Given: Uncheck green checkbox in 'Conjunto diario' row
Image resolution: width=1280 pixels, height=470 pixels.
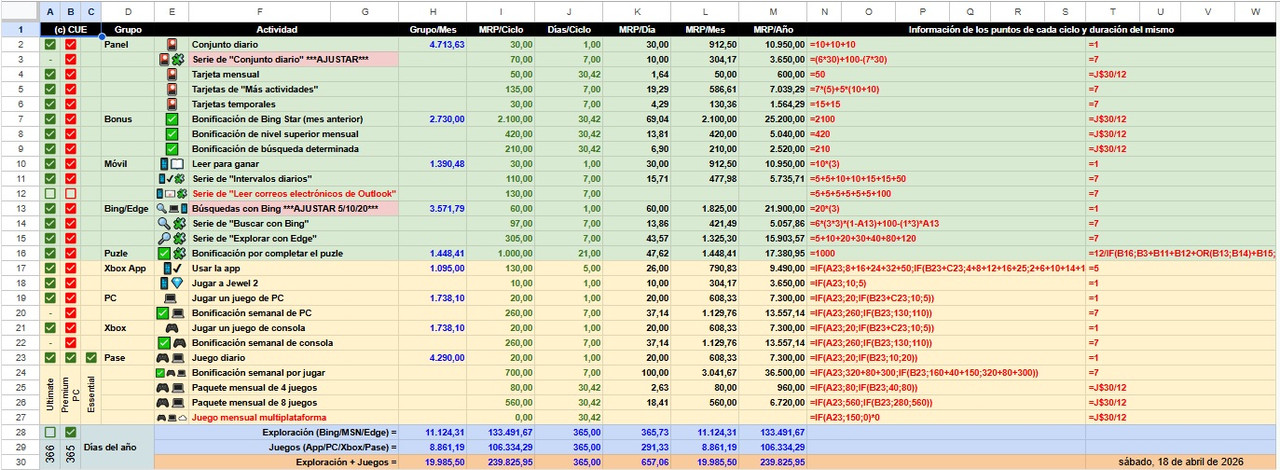Looking at the screenshot, I should [x=50, y=45].
